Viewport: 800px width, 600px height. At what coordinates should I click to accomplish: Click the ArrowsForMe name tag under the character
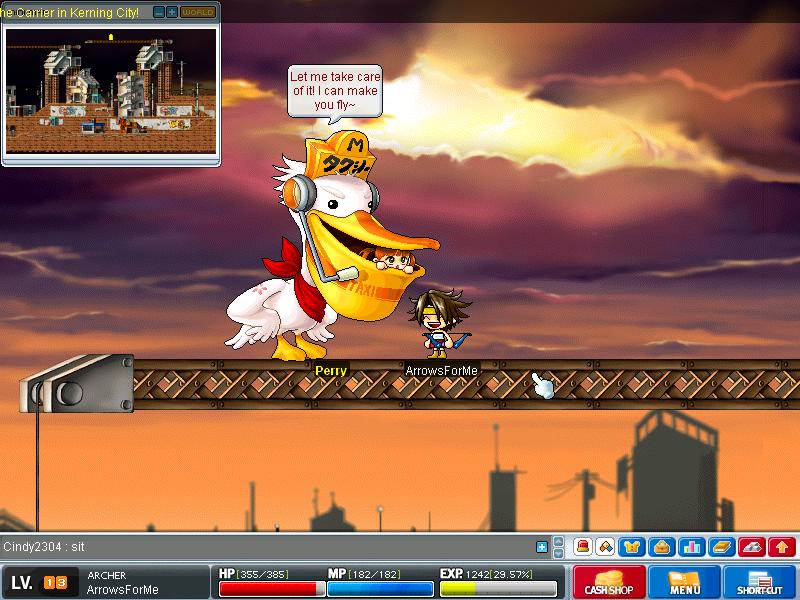[x=441, y=371]
